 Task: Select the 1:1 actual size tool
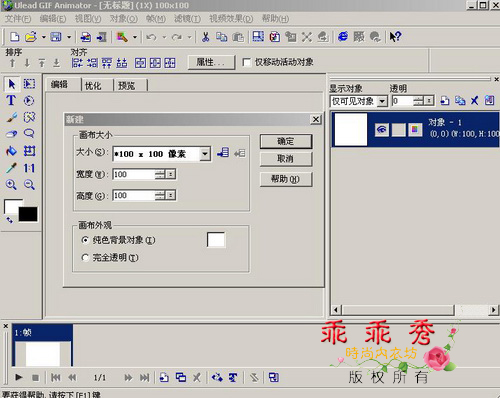tap(29, 168)
